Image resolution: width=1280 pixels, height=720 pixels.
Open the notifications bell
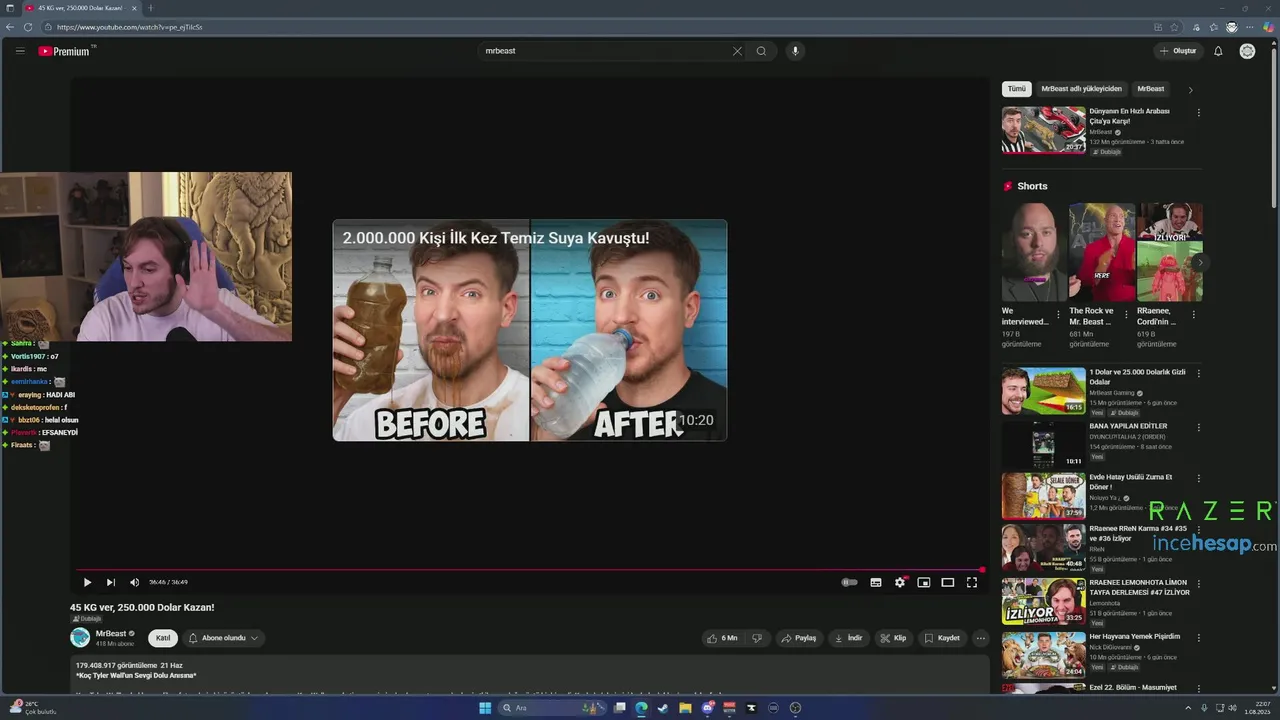click(x=1218, y=51)
